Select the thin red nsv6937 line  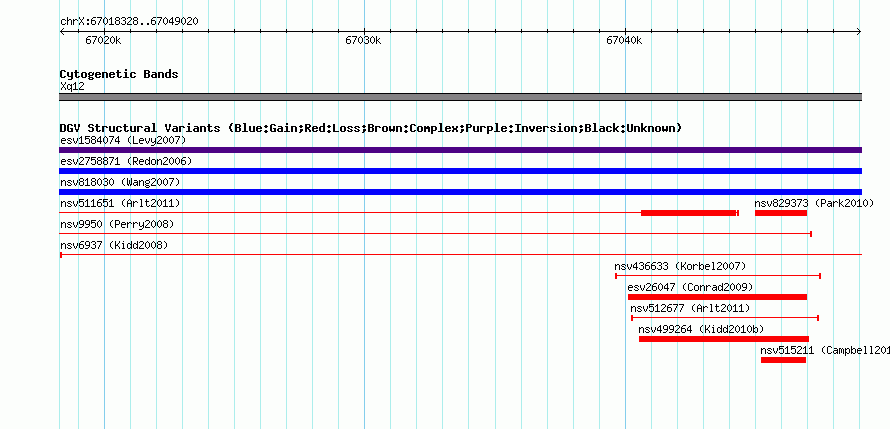point(460,255)
